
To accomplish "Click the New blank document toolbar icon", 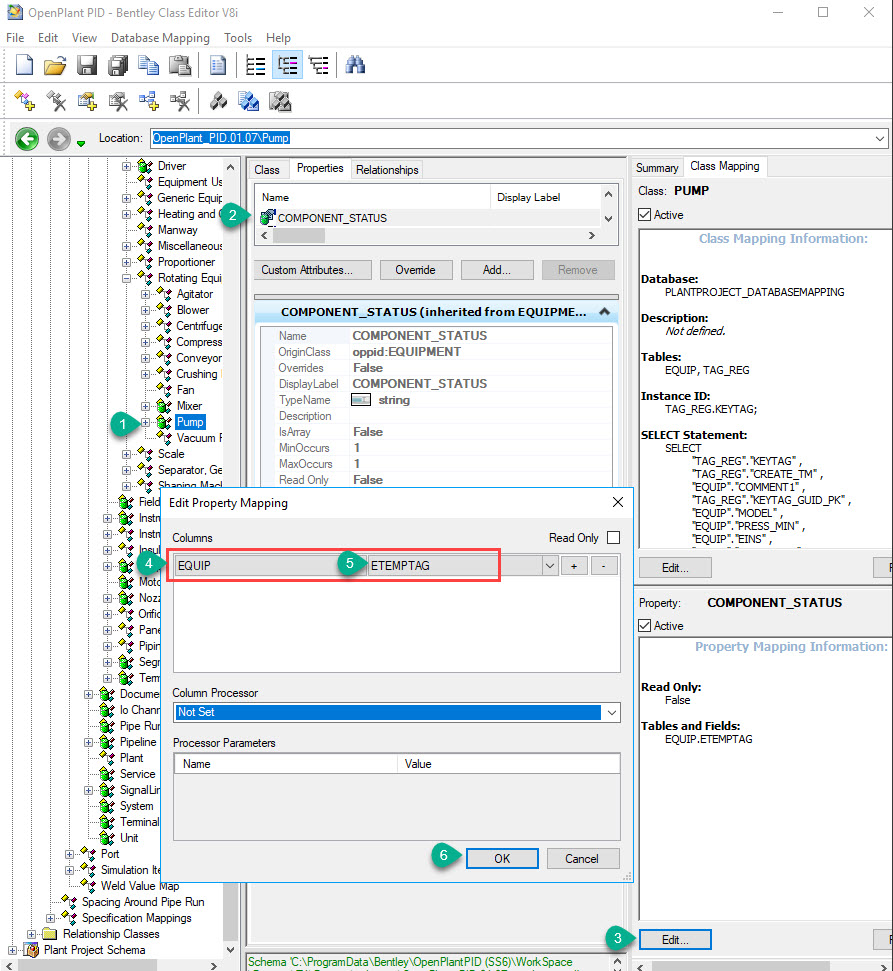I will 24,65.
